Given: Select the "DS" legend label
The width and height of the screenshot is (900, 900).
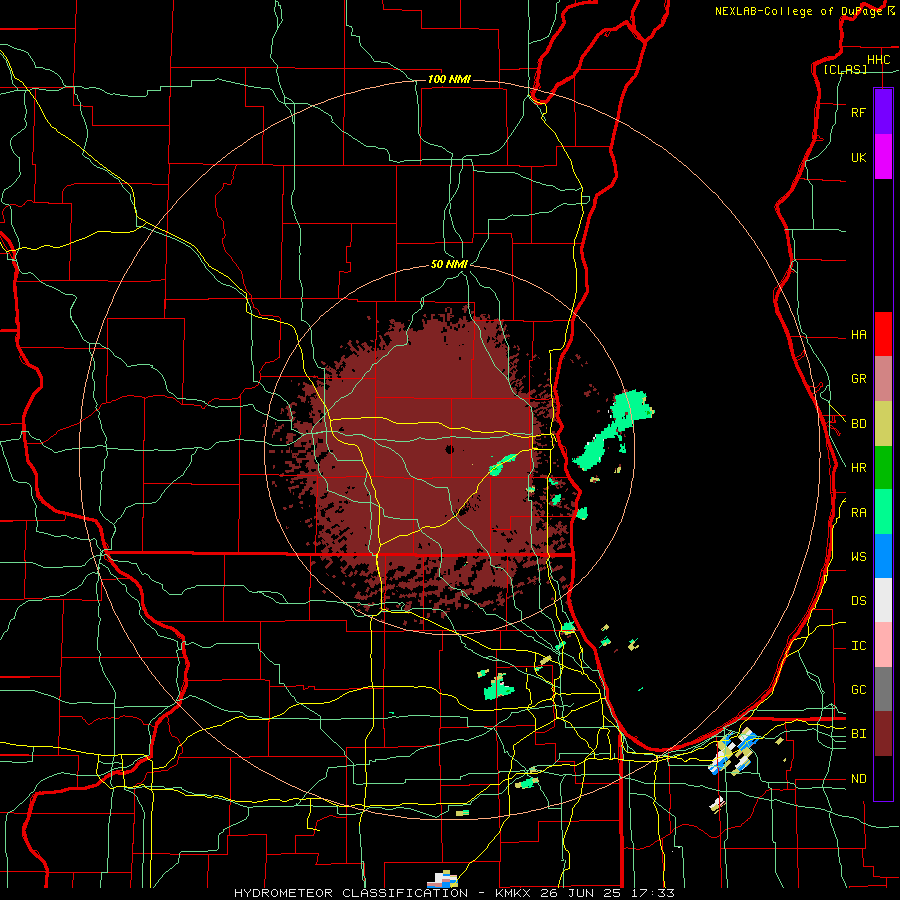Looking at the screenshot, I should pyautogui.click(x=858, y=601).
